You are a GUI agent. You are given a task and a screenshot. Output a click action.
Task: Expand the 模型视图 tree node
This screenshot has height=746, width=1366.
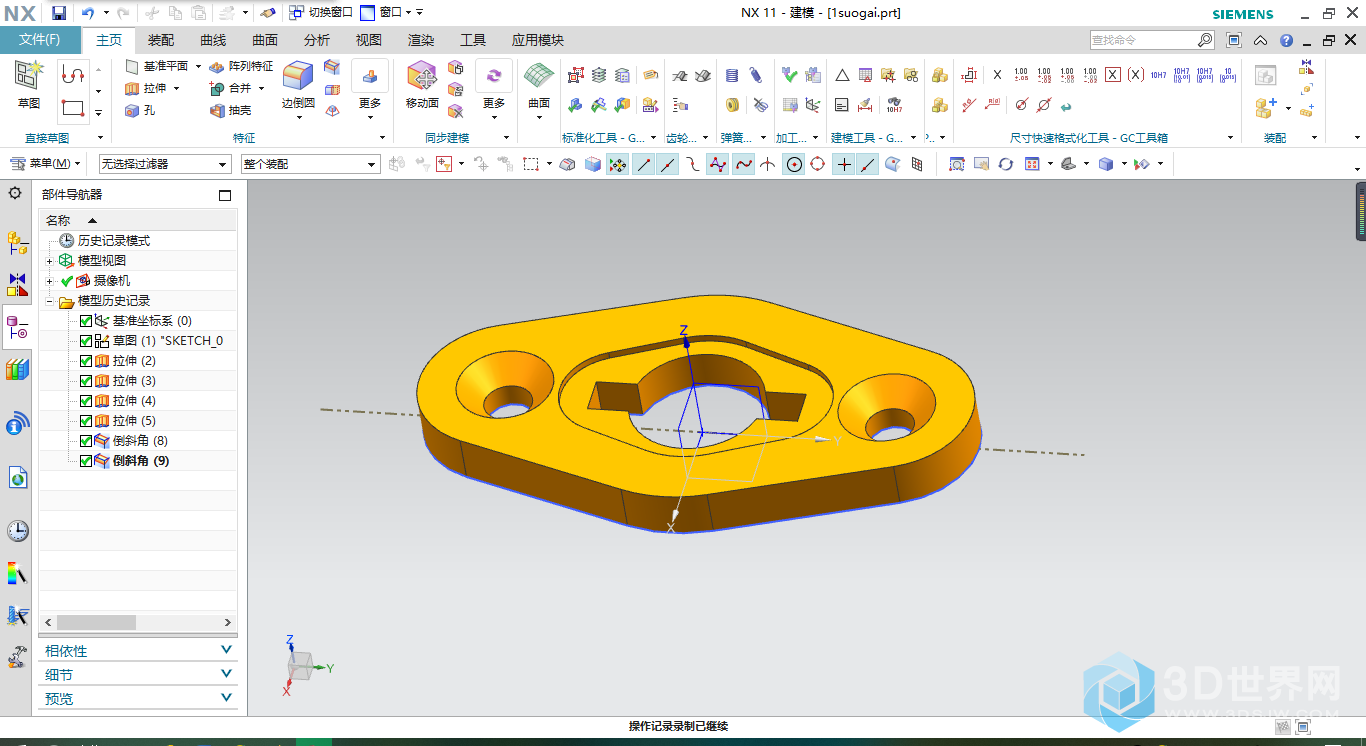click(x=50, y=261)
